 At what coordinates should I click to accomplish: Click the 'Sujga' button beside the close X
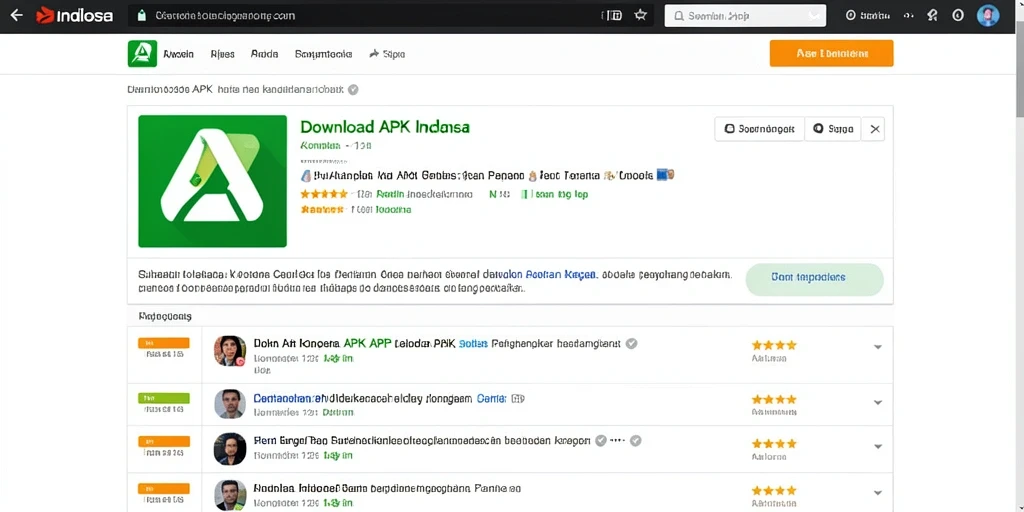tap(833, 129)
